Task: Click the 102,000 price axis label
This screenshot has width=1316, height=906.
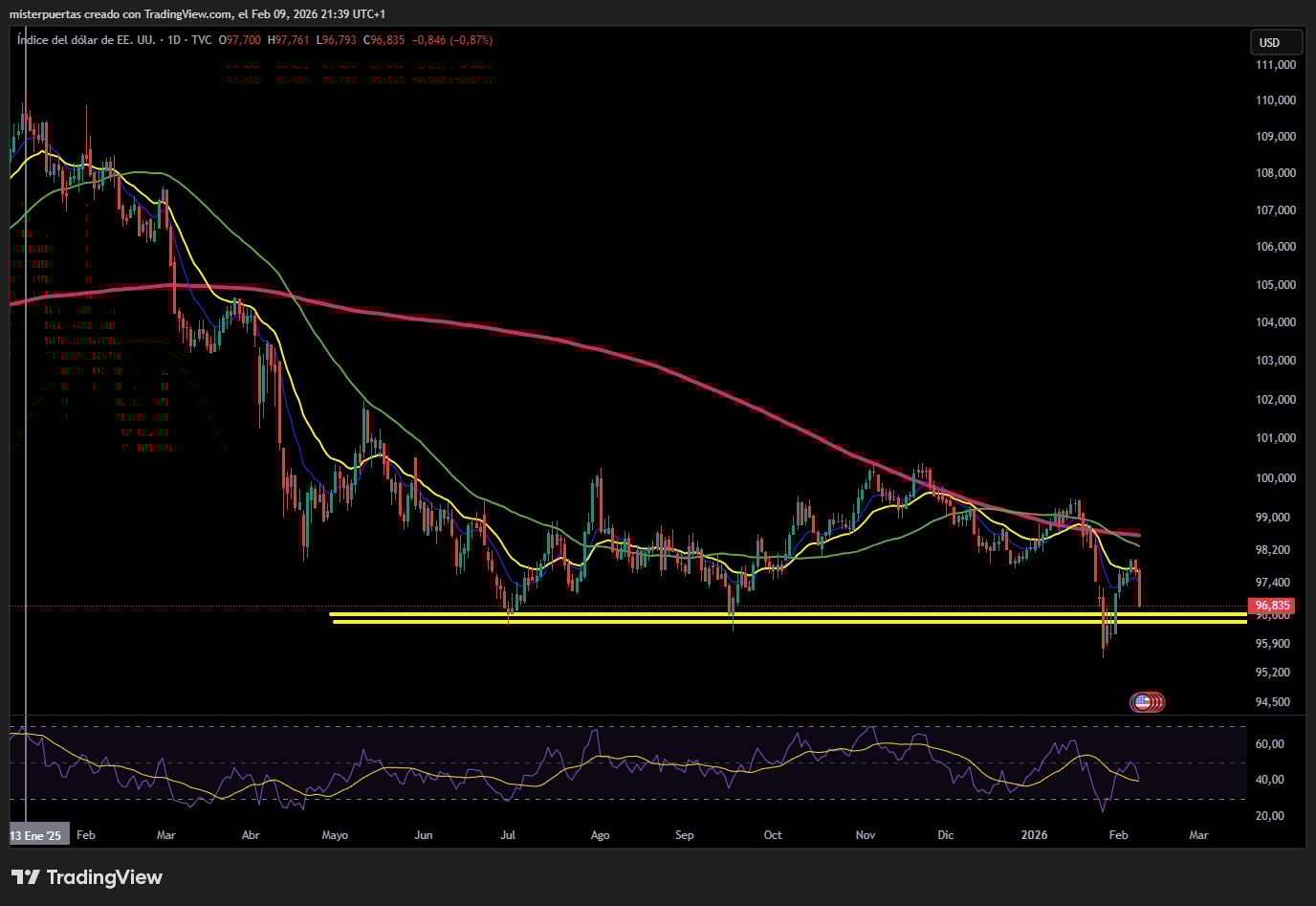Action: 1276,400
